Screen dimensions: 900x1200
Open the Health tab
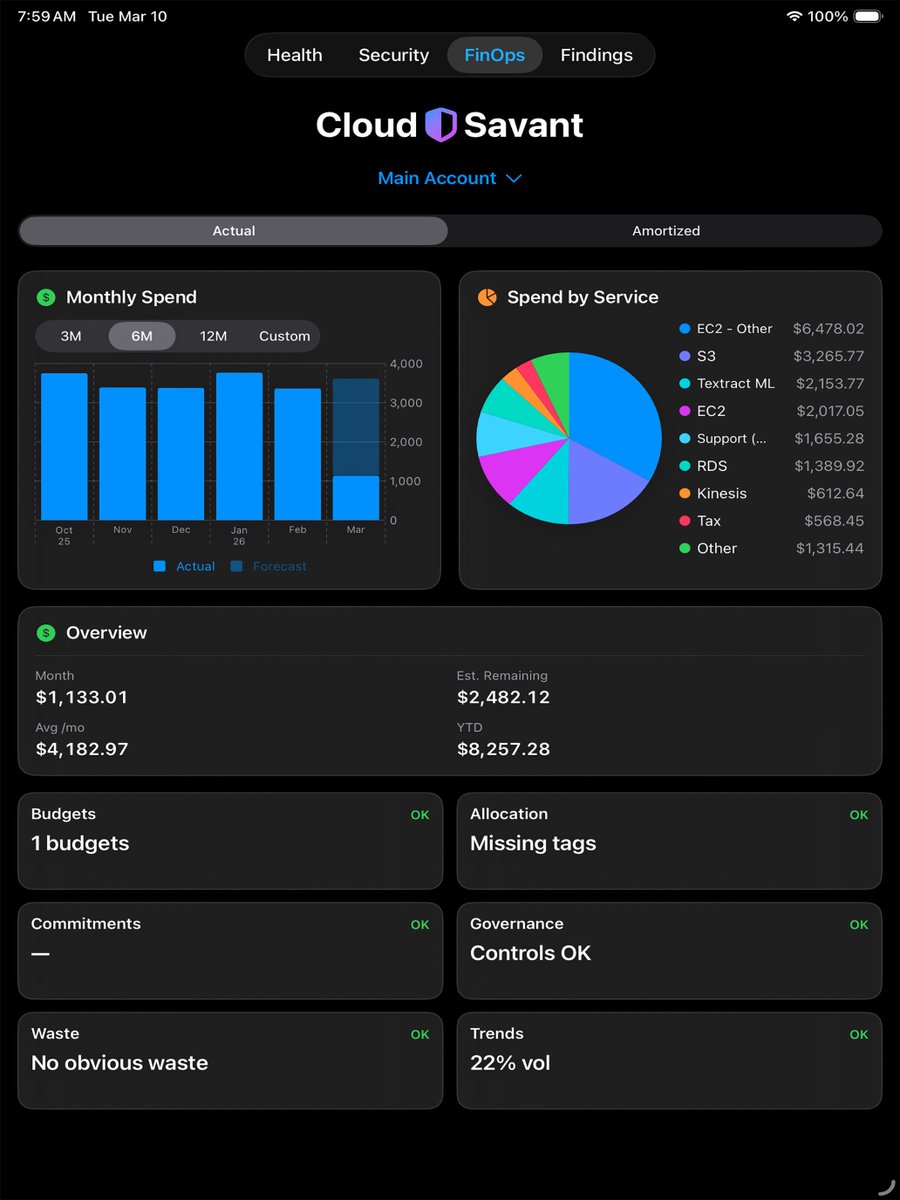[x=295, y=55]
